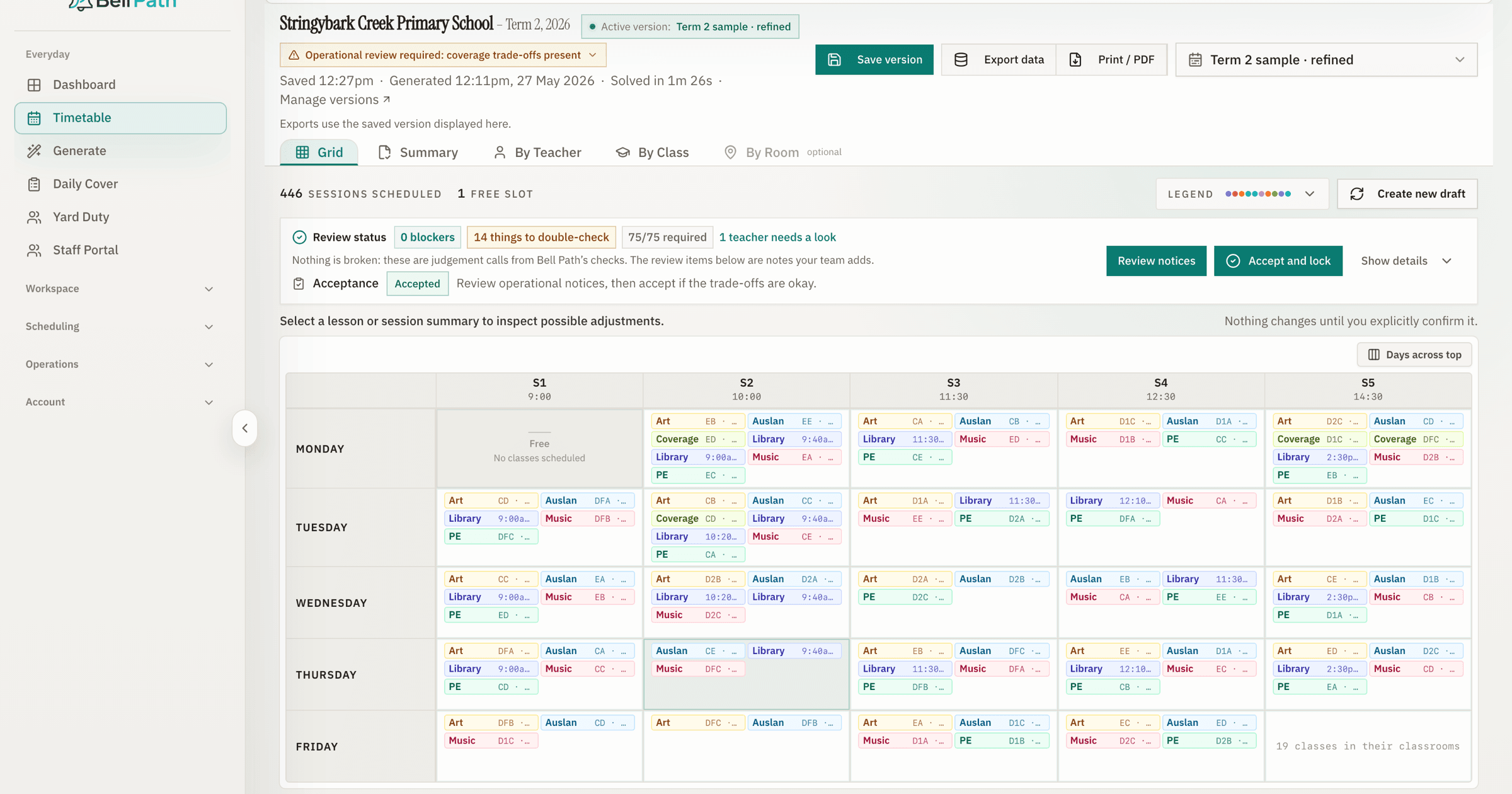Expand the Scheduling sidebar section
This screenshot has width=1512, height=794.
(120, 326)
